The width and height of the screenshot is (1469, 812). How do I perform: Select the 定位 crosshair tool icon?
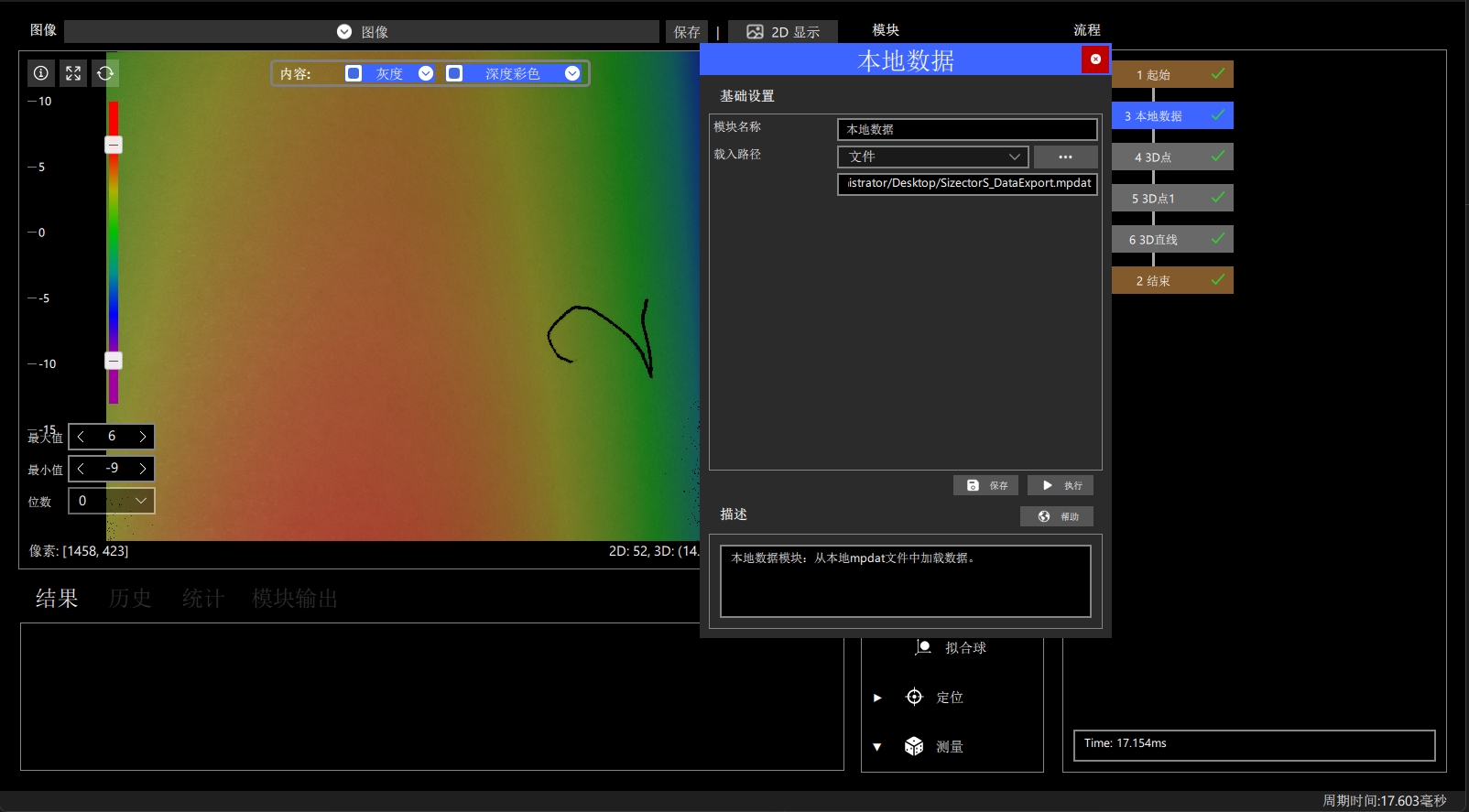(914, 697)
